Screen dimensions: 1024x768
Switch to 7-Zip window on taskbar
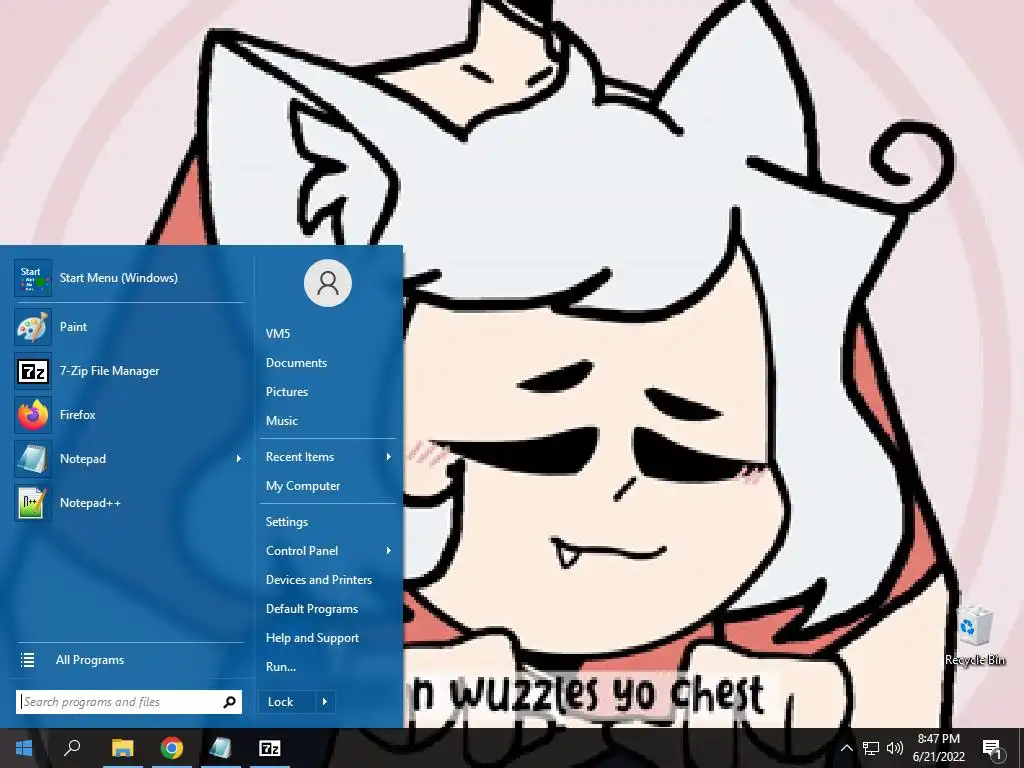click(270, 748)
